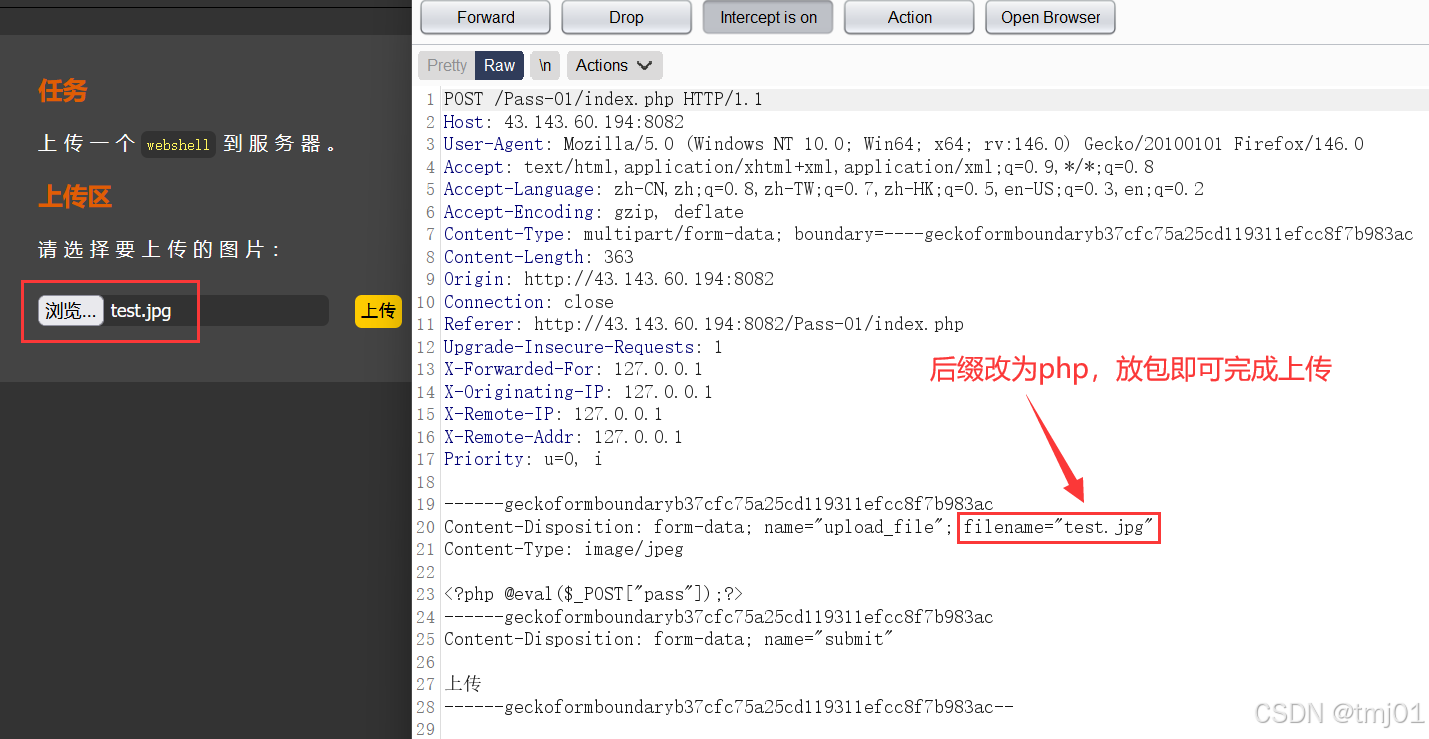Click the Upgrade-Insecure-Requests header line
Screen dimensions: 1429x739
[583, 347]
